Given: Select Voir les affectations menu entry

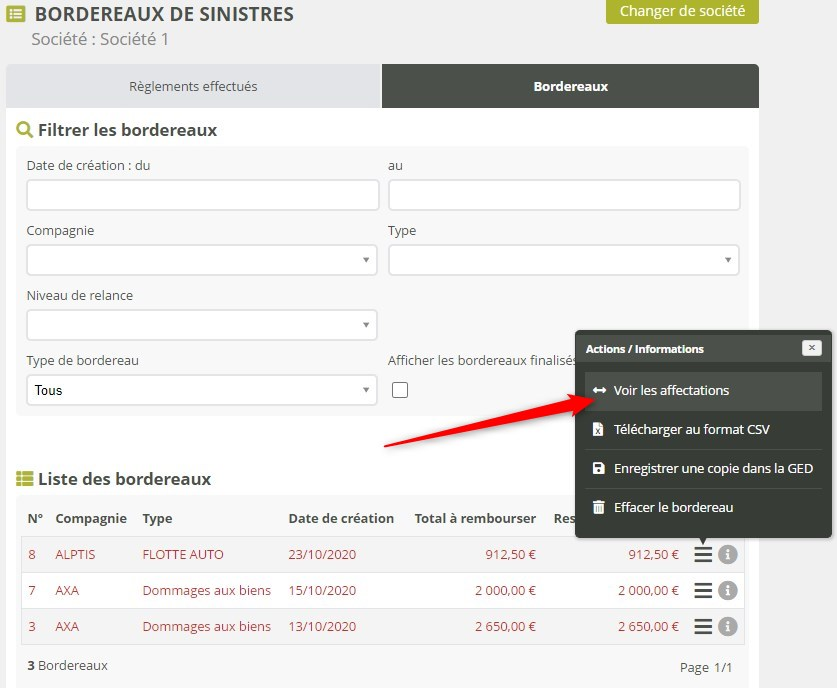Looking at the screenshot, I should (671, 391).
